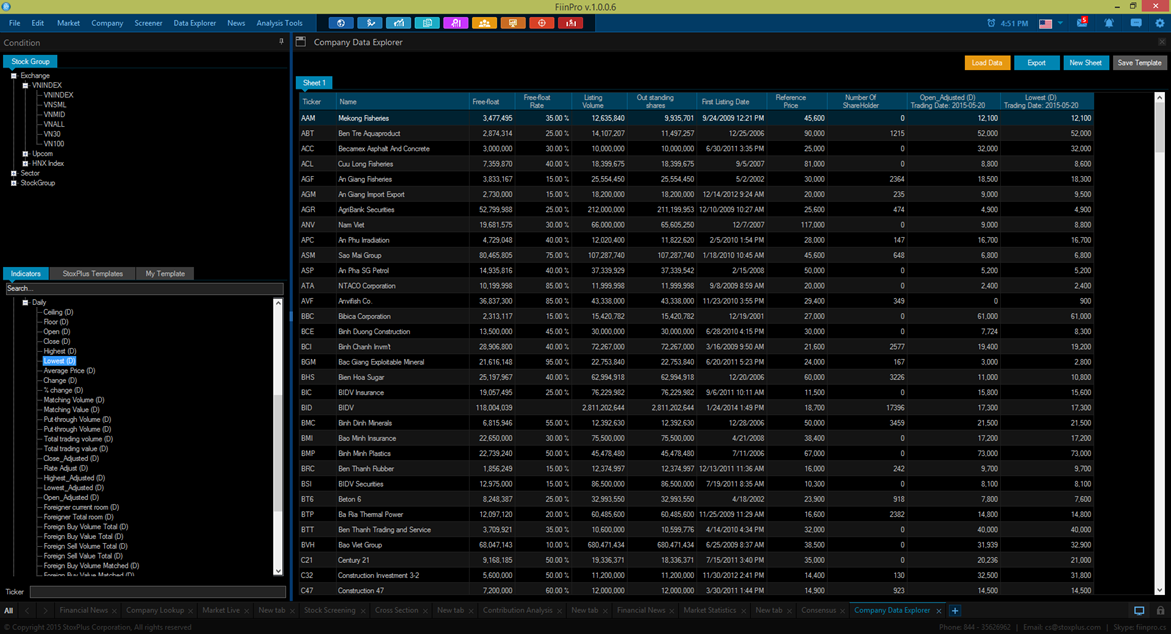Image resolution: width=1171 pixels, height=634 pixels.
Task: Open the chat message icon
Action: [1136, 23]
